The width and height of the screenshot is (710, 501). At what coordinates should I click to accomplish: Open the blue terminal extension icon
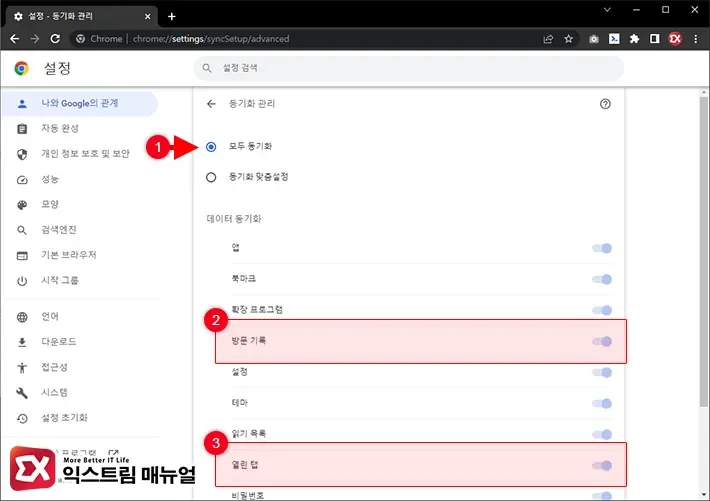point(614,39)
